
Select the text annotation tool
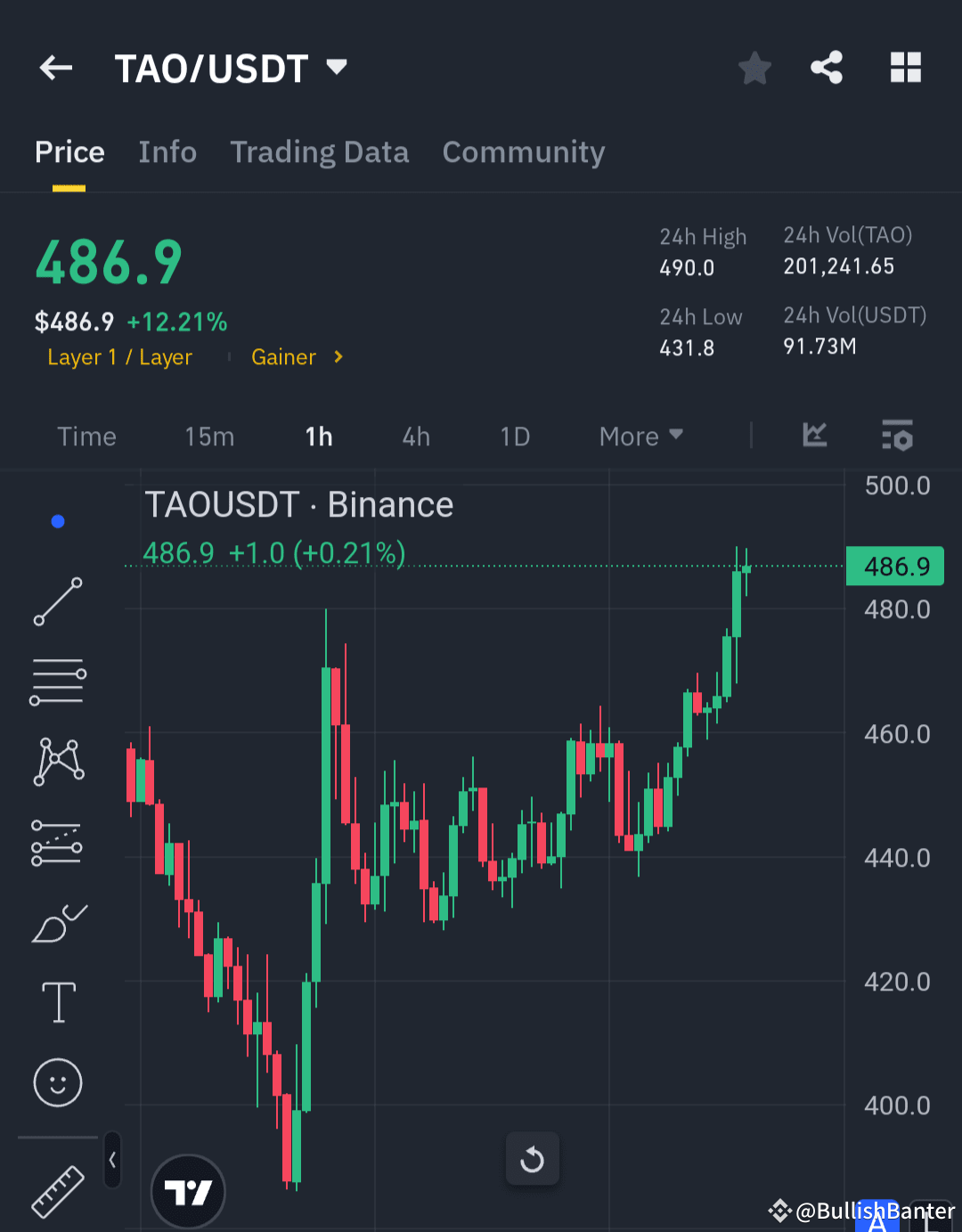[57, 1002]
